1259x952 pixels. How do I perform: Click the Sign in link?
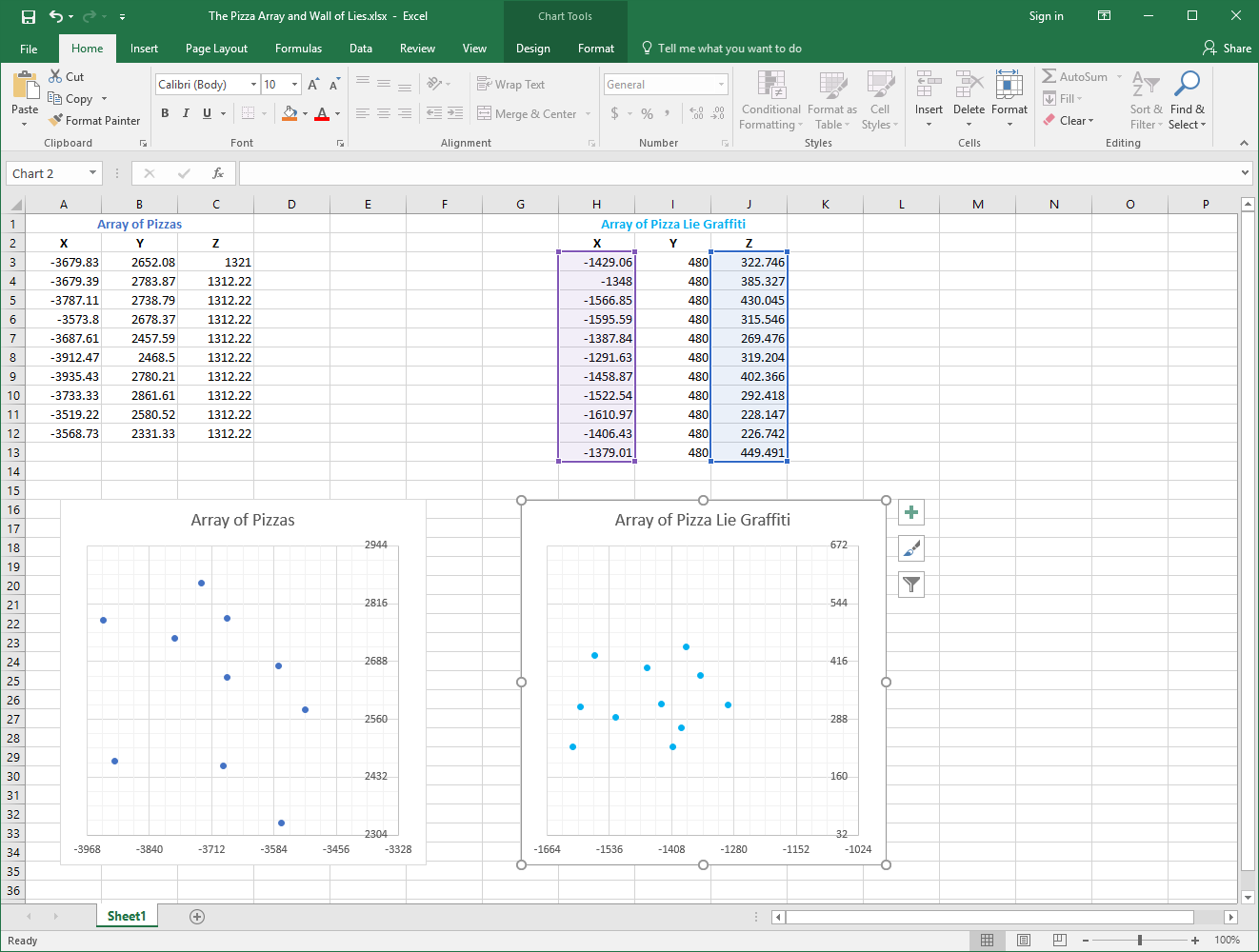(1046, 16)
